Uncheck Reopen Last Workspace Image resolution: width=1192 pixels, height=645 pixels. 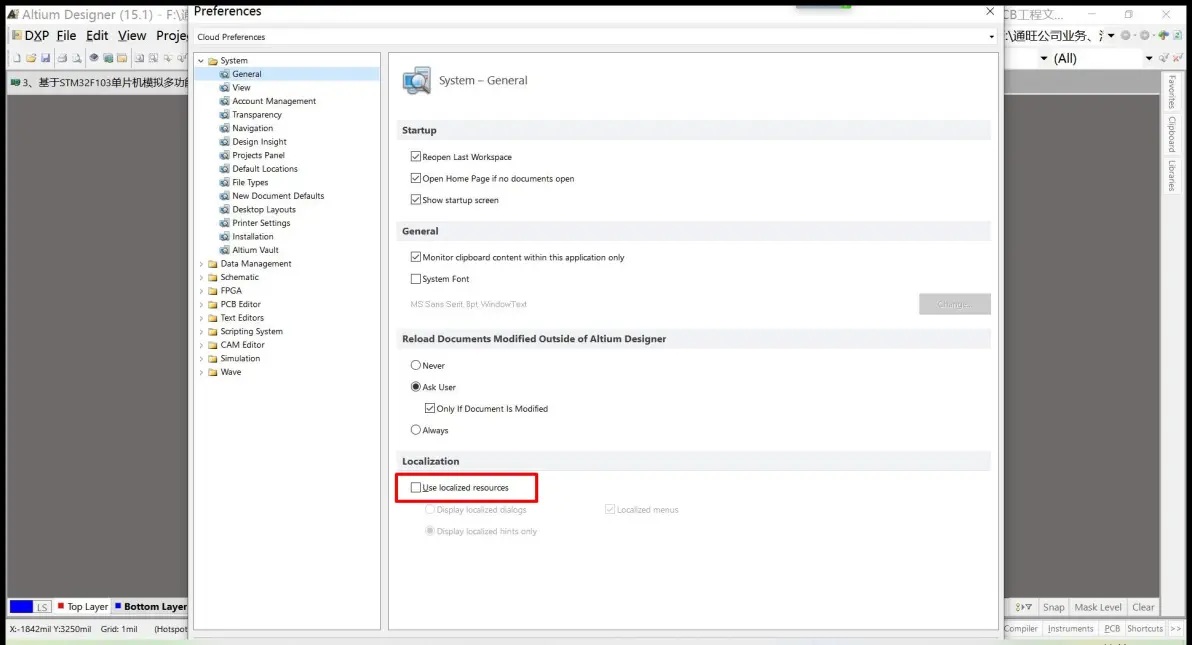[416, 157]
